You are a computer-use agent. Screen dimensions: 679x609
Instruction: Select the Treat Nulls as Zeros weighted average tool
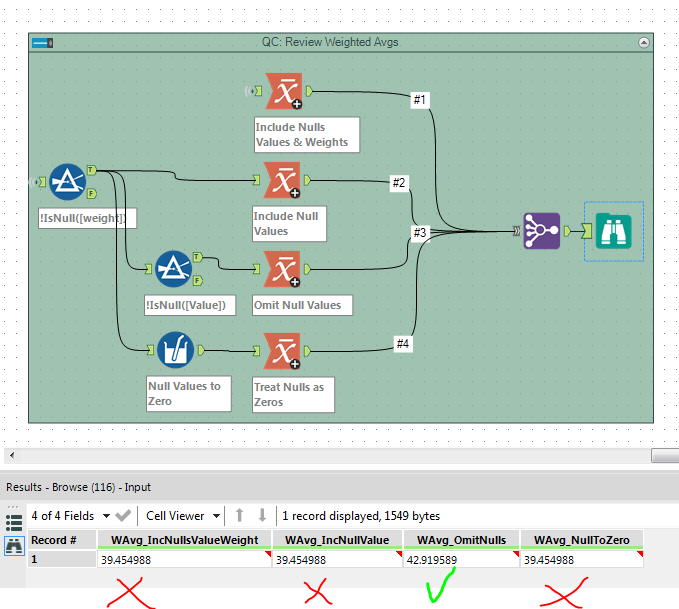282,351
